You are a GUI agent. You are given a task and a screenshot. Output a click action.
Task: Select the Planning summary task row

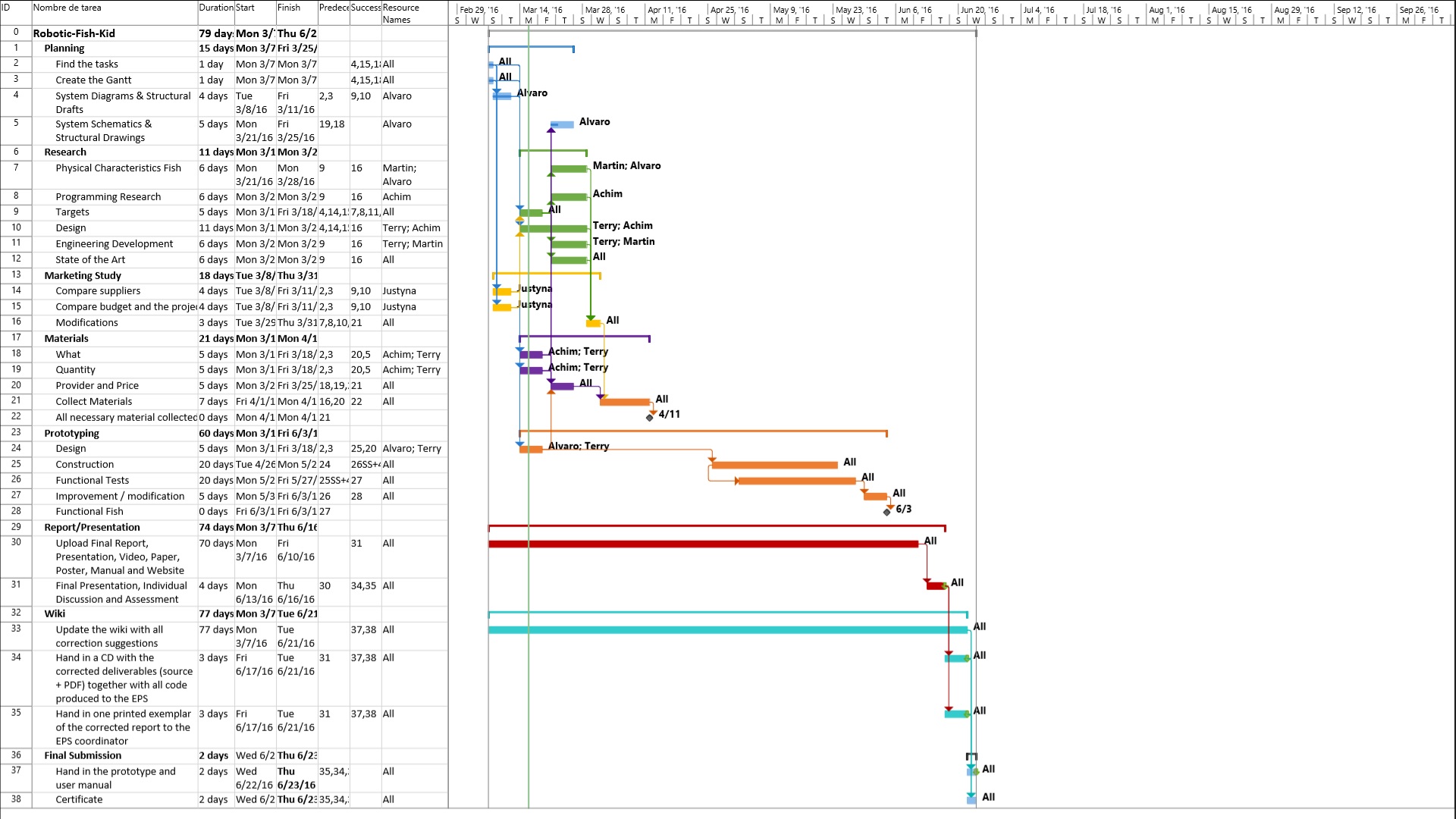point(64,49)
